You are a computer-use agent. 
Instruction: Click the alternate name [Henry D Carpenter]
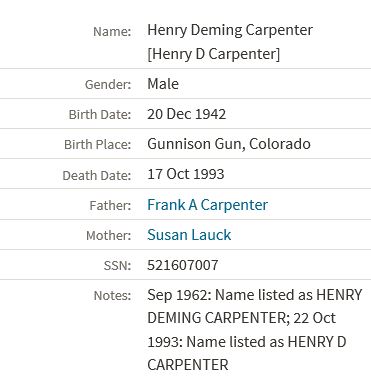(x=214, y=54)
